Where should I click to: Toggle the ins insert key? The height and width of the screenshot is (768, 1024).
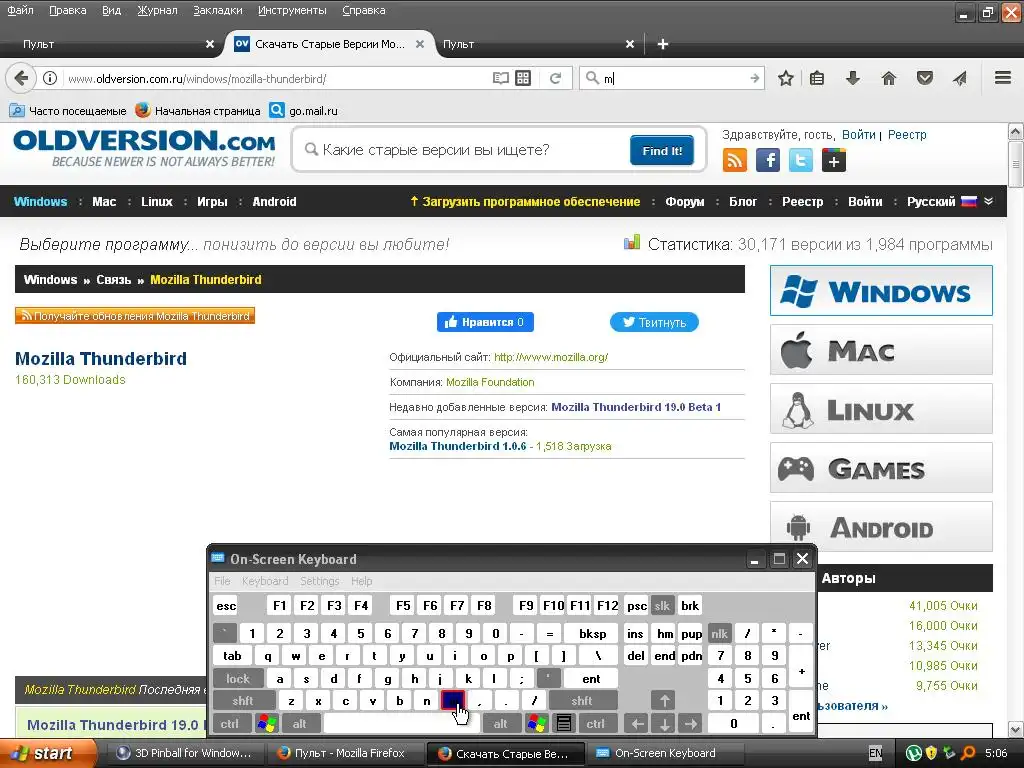pos(635,633)
